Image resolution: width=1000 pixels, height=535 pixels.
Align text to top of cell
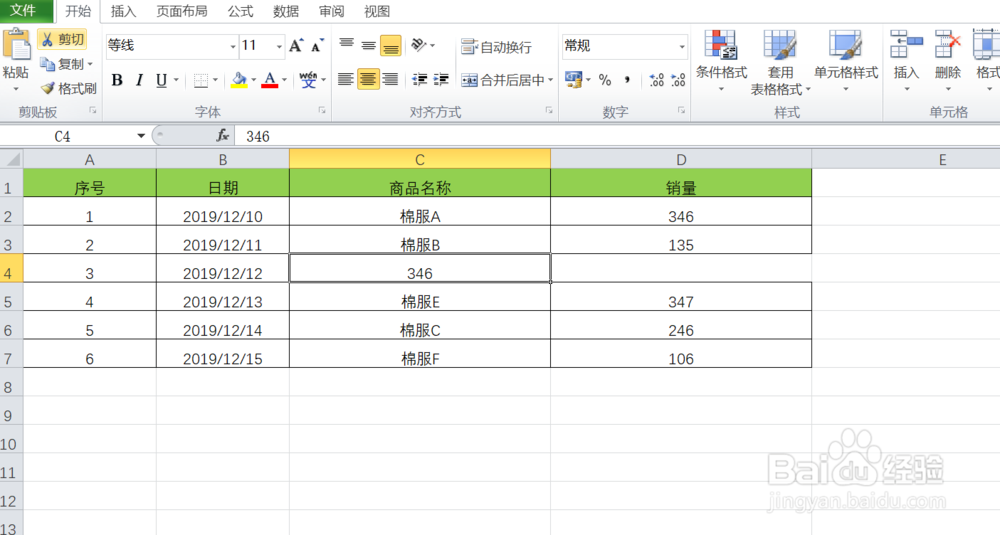[346, 45]
